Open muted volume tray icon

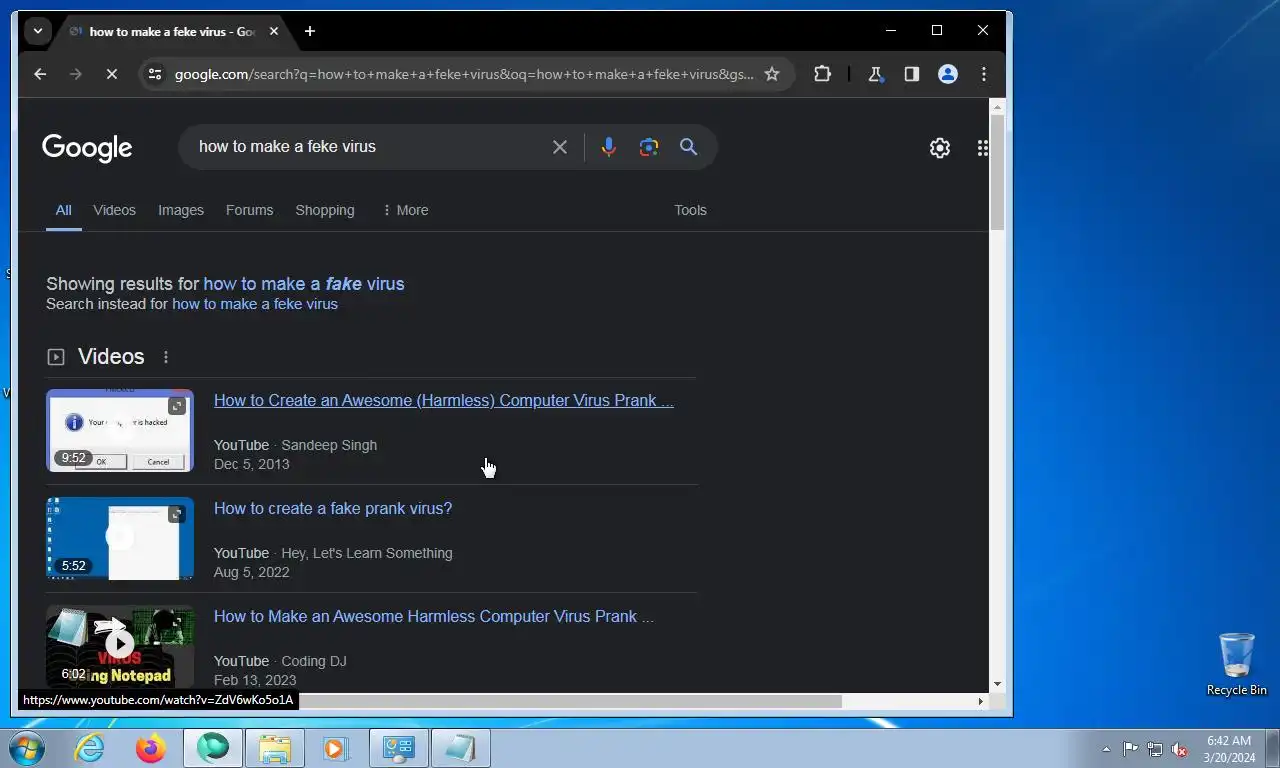1179,749
